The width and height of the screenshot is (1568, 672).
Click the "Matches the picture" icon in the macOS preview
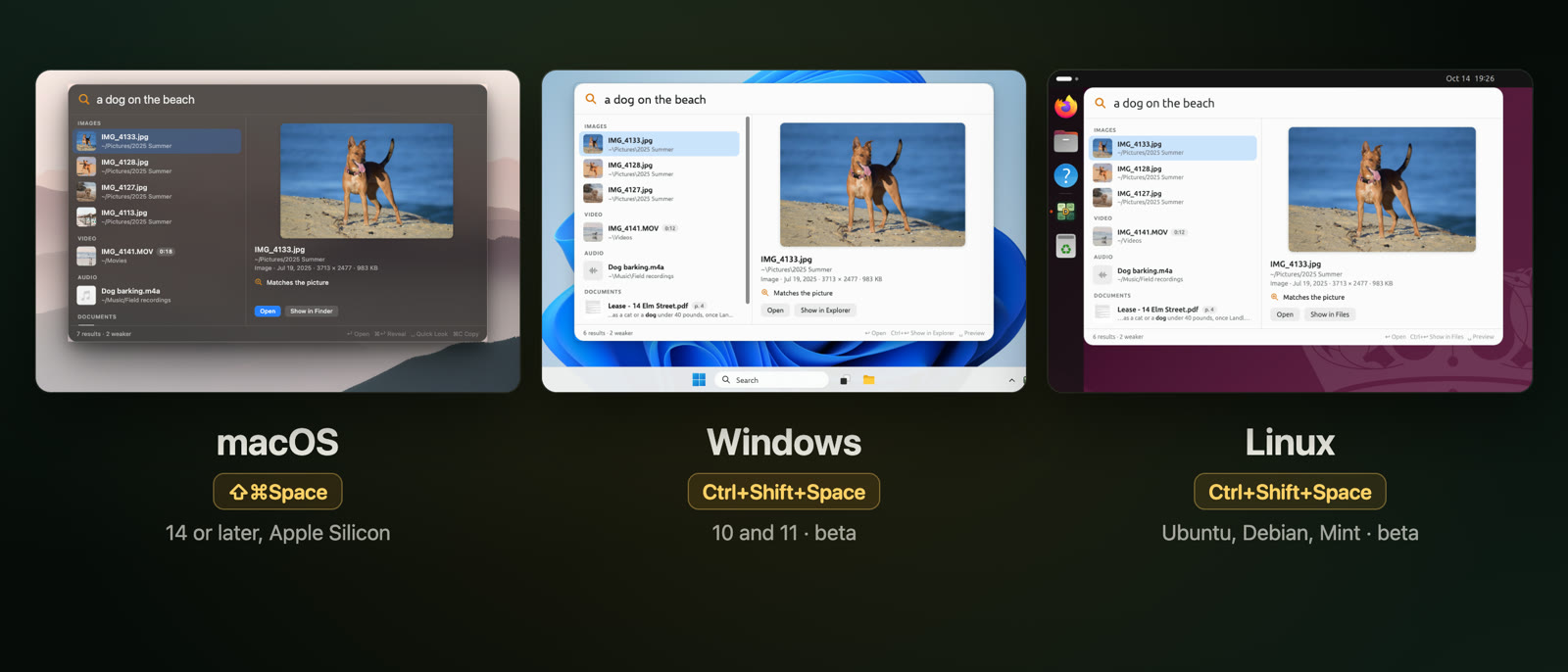259,282
